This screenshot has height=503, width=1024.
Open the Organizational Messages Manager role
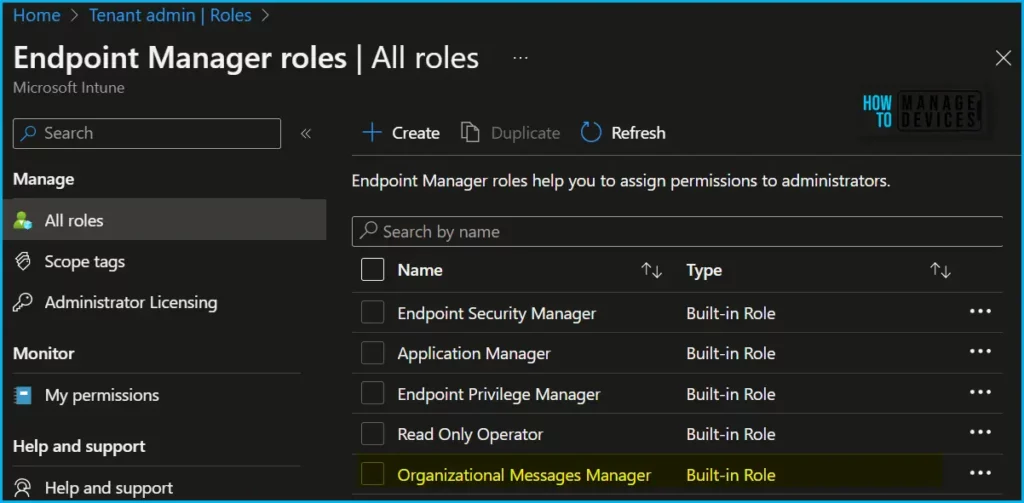[524, 475]
